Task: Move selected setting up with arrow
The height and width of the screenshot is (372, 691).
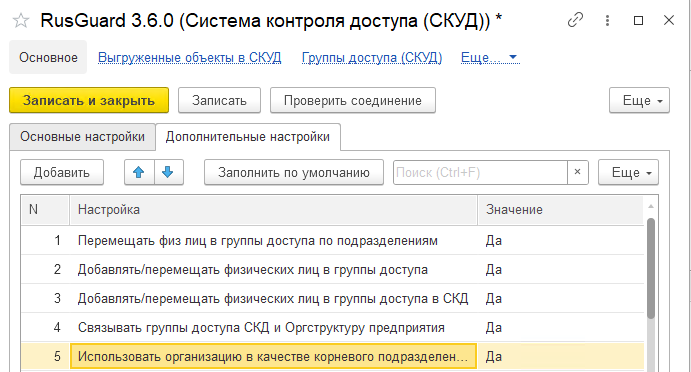Action: (139, 172)
